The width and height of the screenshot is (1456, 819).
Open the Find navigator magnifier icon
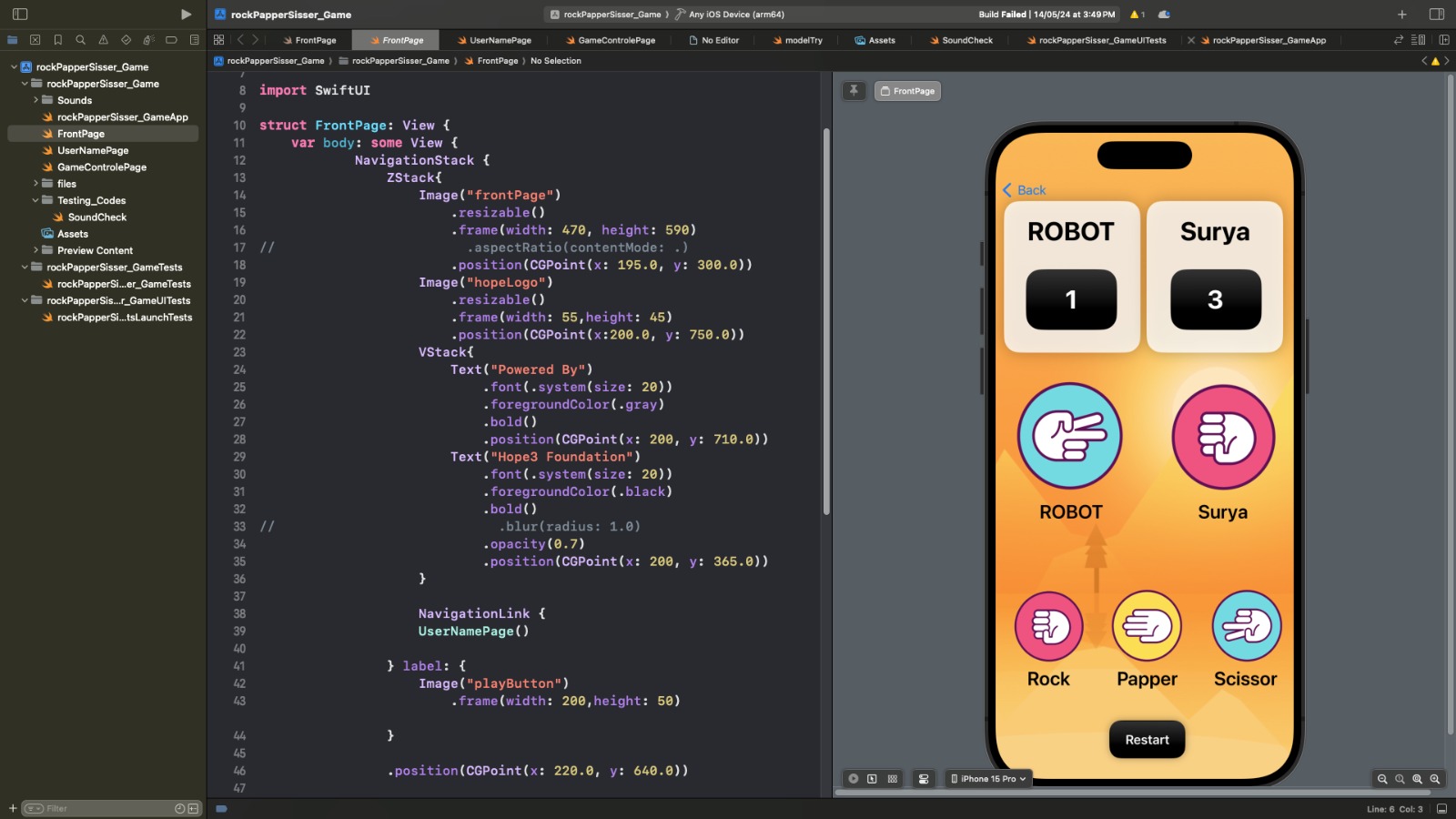[x=80, y=40]
